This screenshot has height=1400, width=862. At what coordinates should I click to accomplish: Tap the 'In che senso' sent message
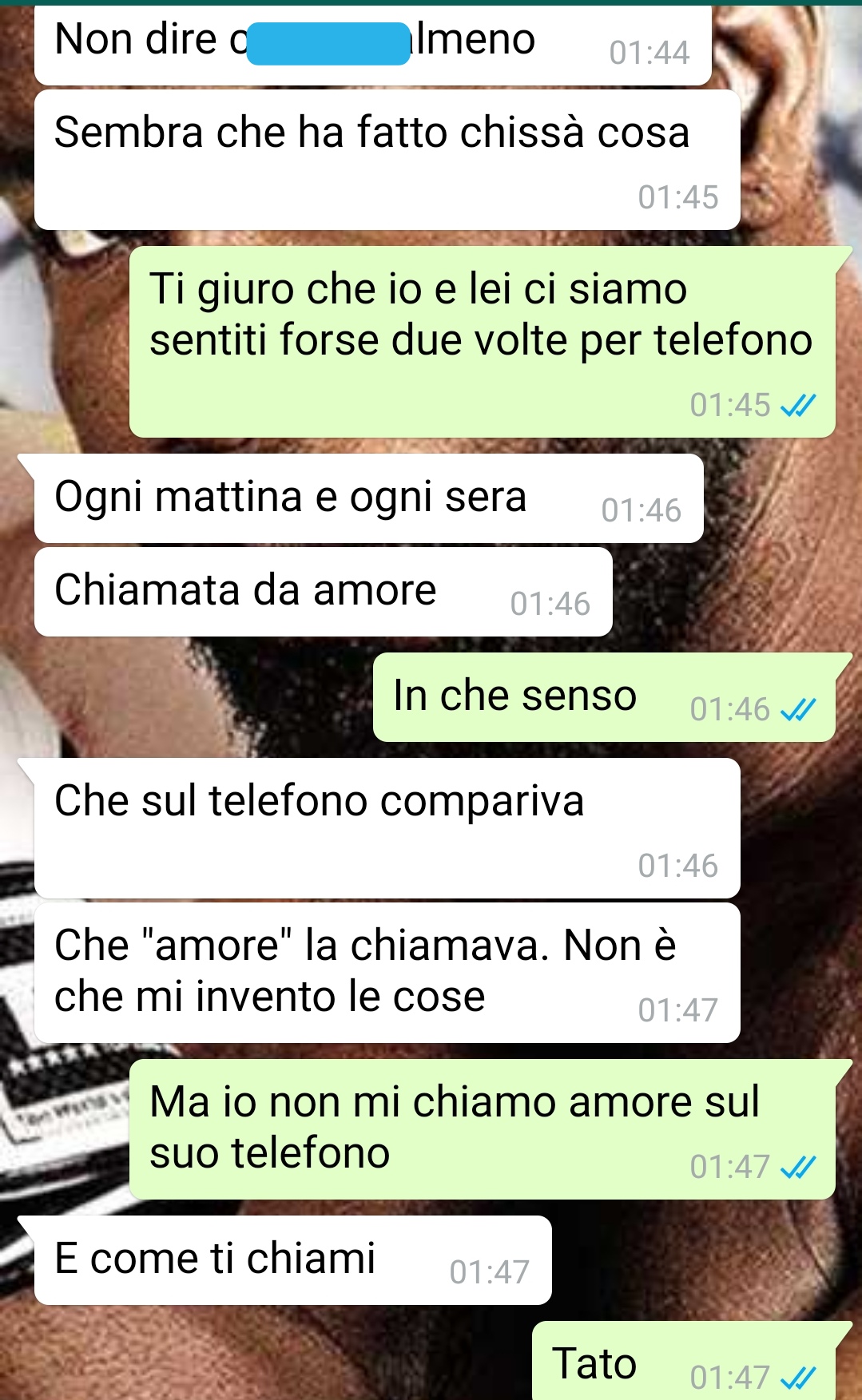[x=604, y=697]
